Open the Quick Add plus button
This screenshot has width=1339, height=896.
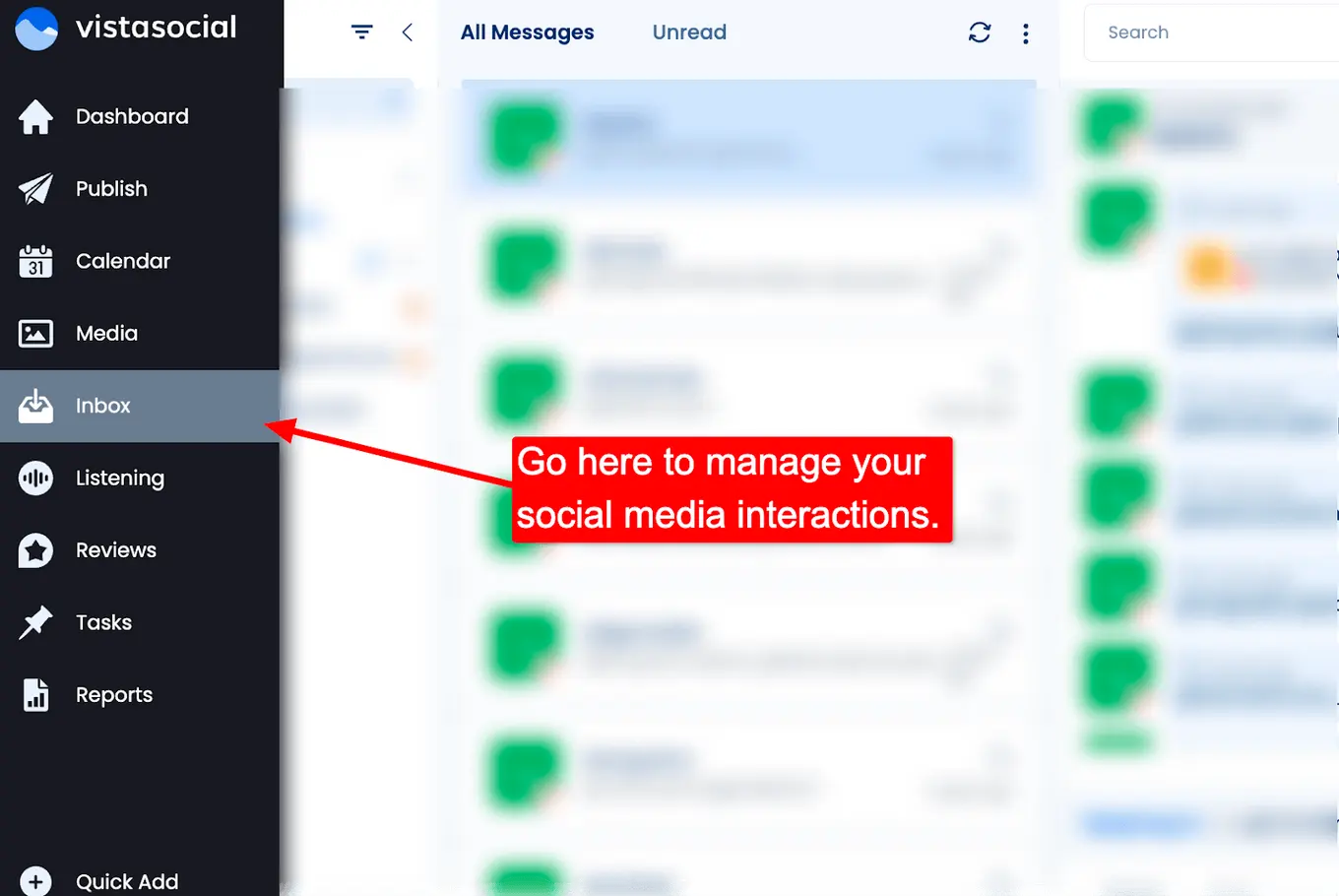pos(35,879)
